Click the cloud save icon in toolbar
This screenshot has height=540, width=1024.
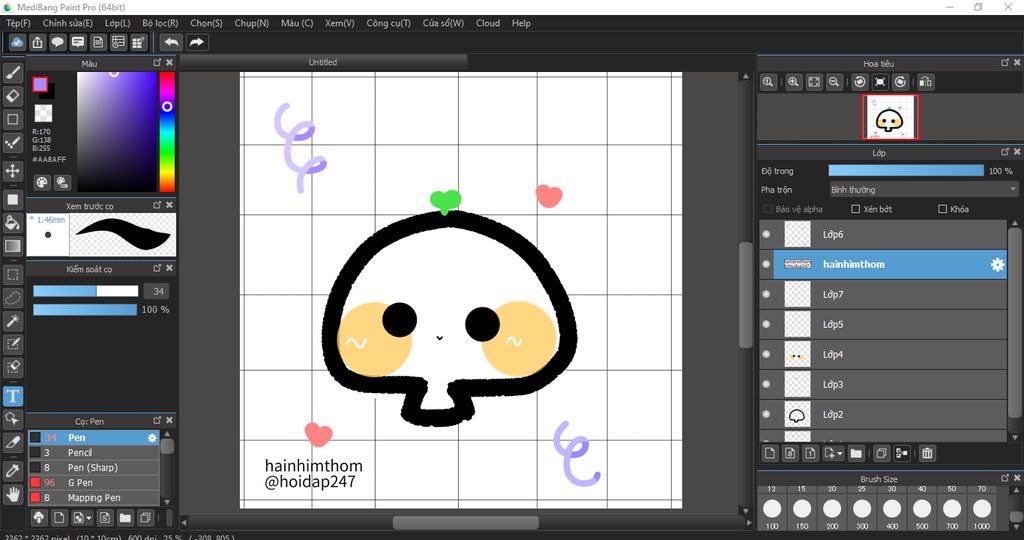(x=17, y=42)
